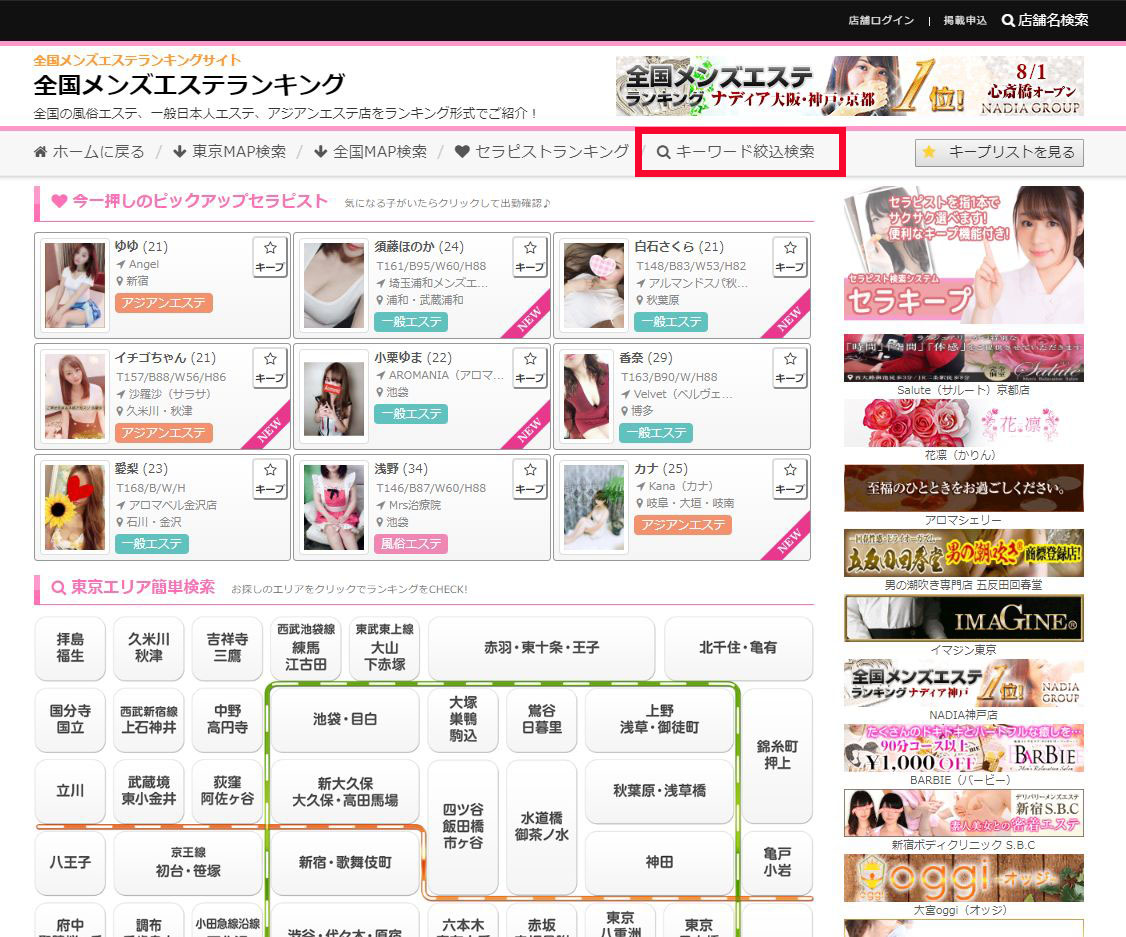
Task: Open 掲載申込 link
Action: tap(965, 21)
